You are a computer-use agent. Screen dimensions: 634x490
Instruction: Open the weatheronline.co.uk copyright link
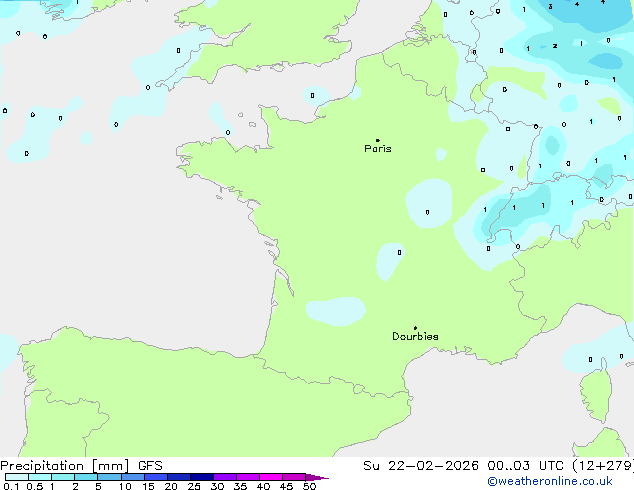tap(550, 481)
